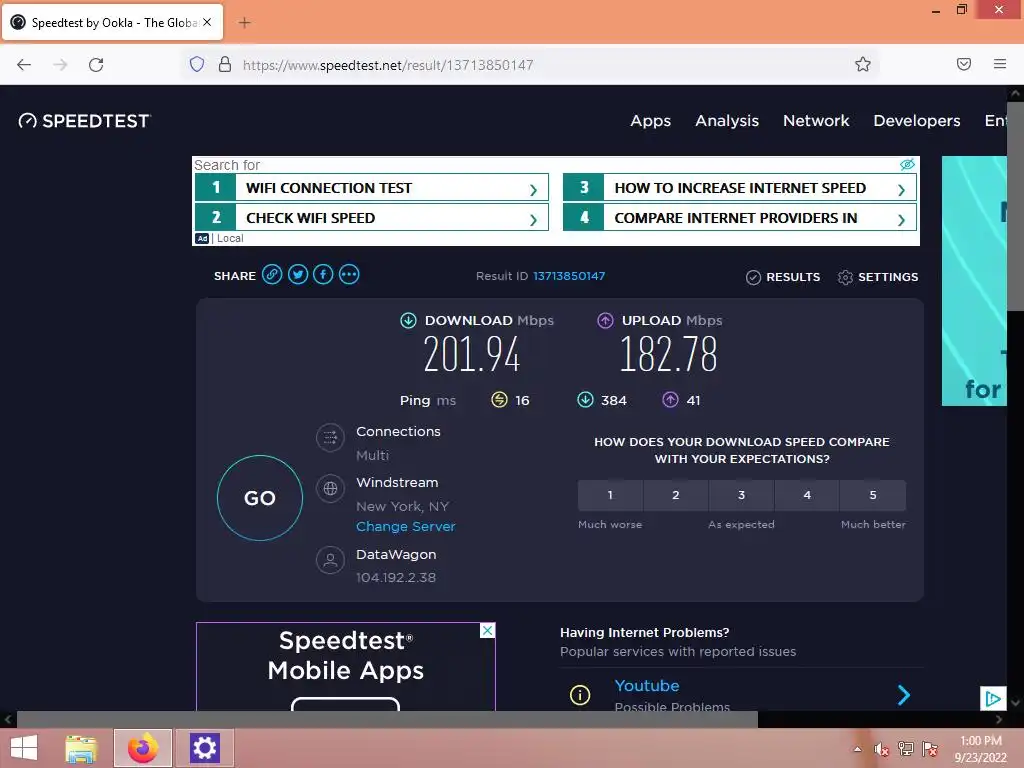Rate download speed as 2
This screenshot has height=768, width=1024.
pos(676,495)
